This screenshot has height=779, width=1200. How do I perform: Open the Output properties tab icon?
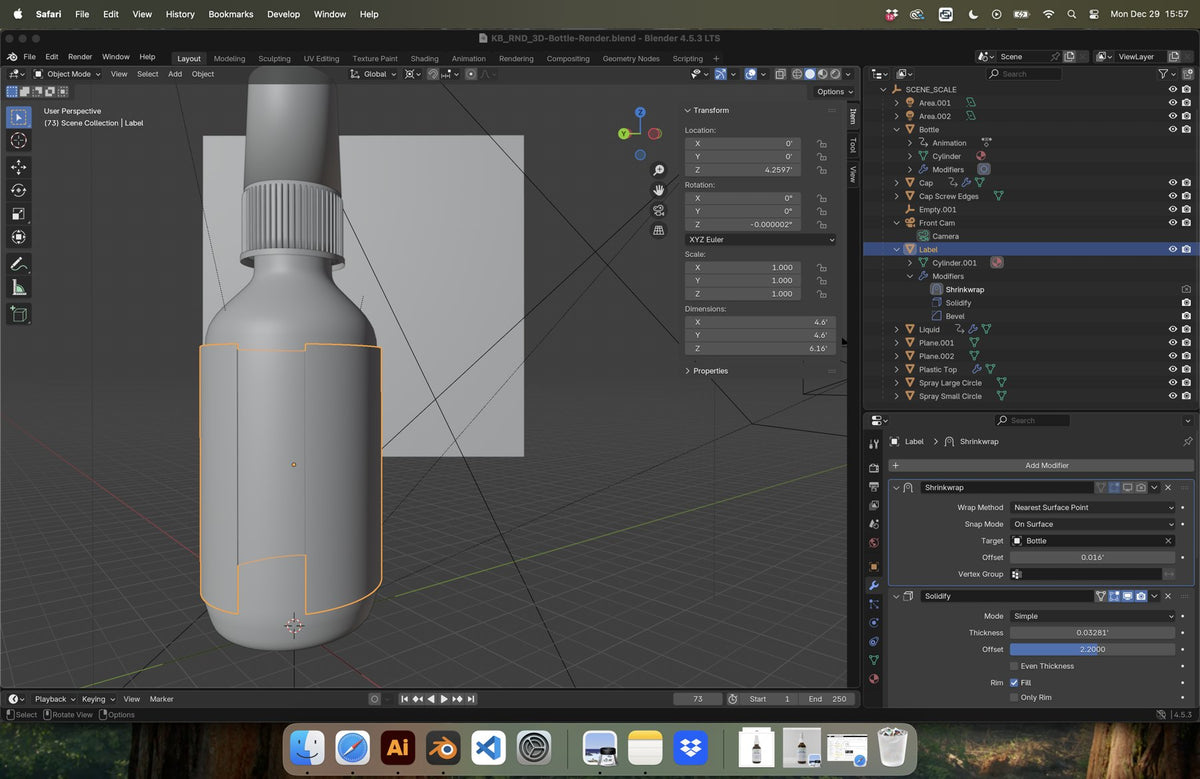tap(874, 487)
